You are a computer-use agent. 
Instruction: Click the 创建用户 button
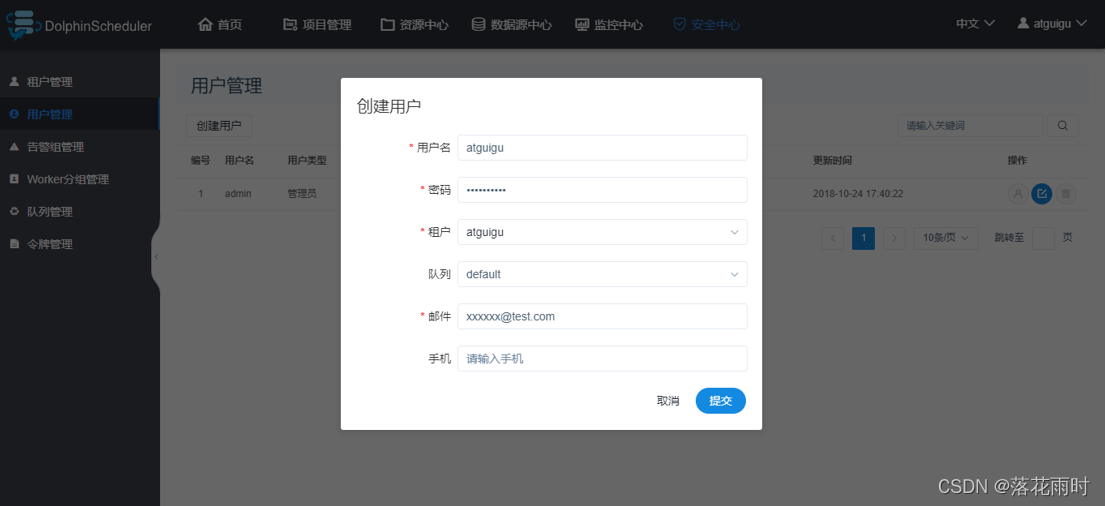pos(219,126)
